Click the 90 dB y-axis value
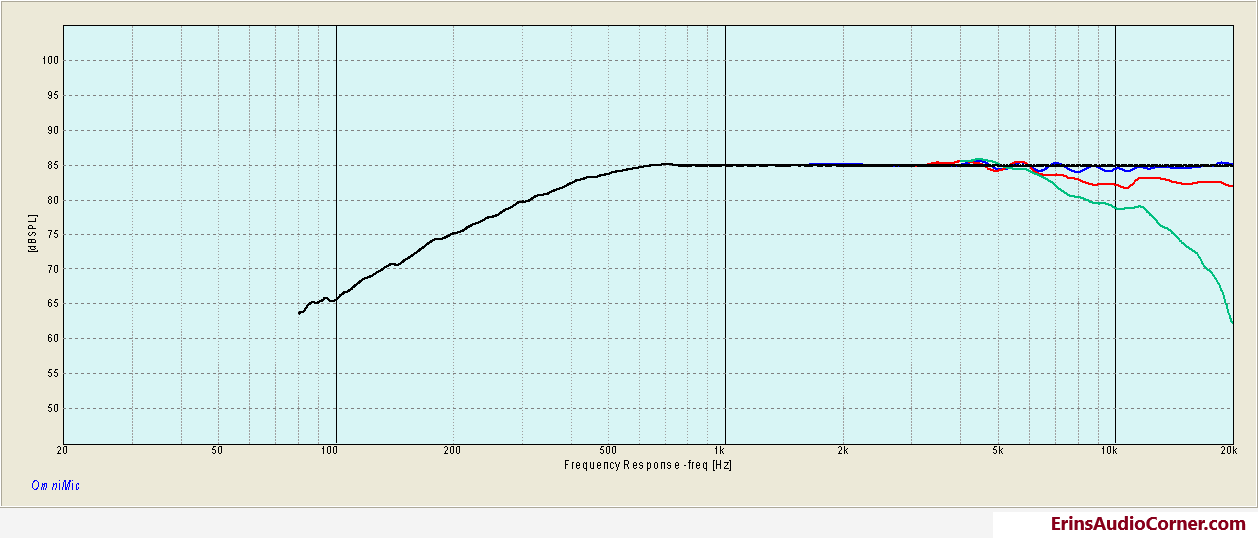Viewport: 1258px width, 538px height. [x=55, y=131]
